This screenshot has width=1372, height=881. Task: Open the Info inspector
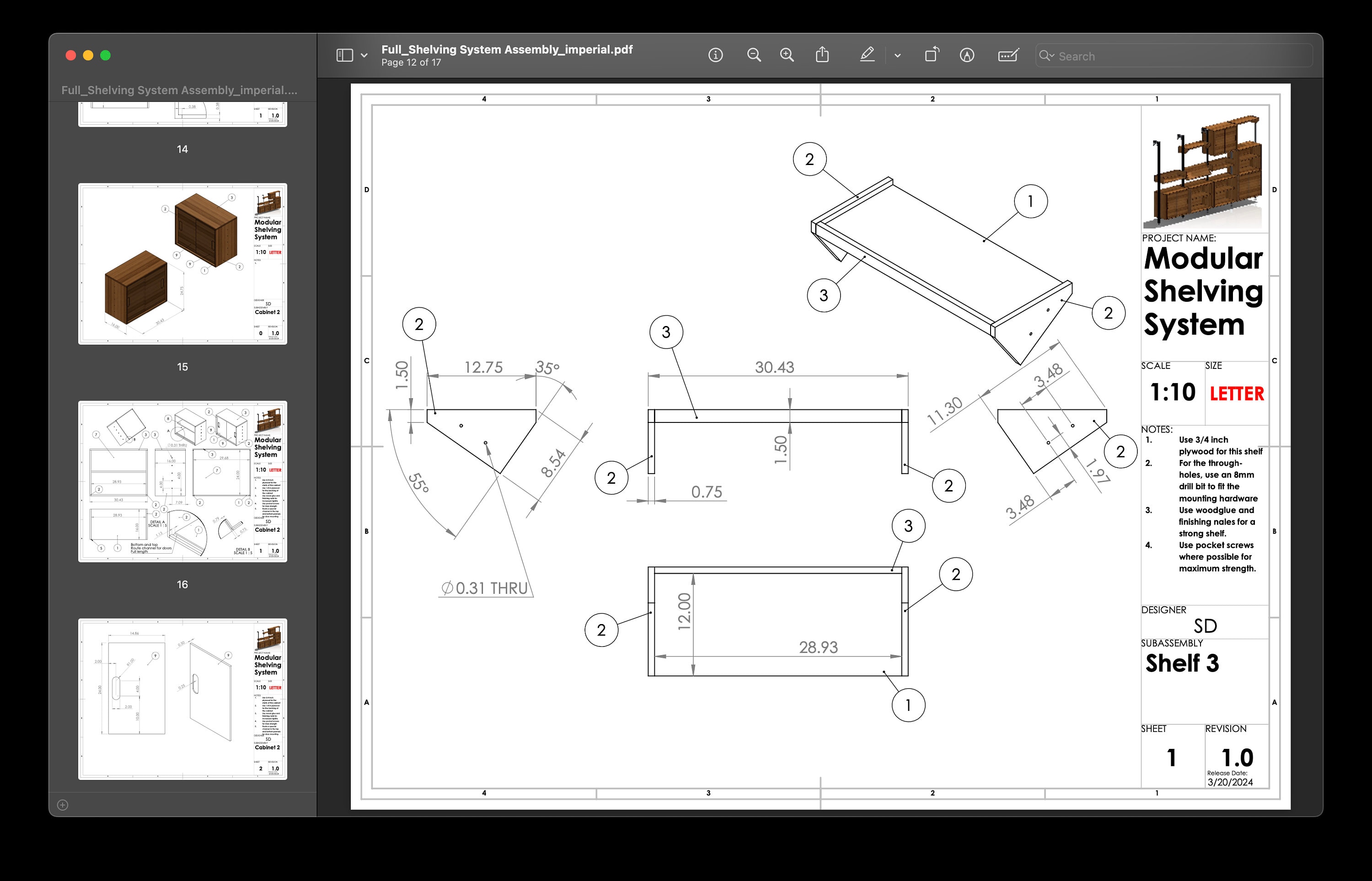715,55
